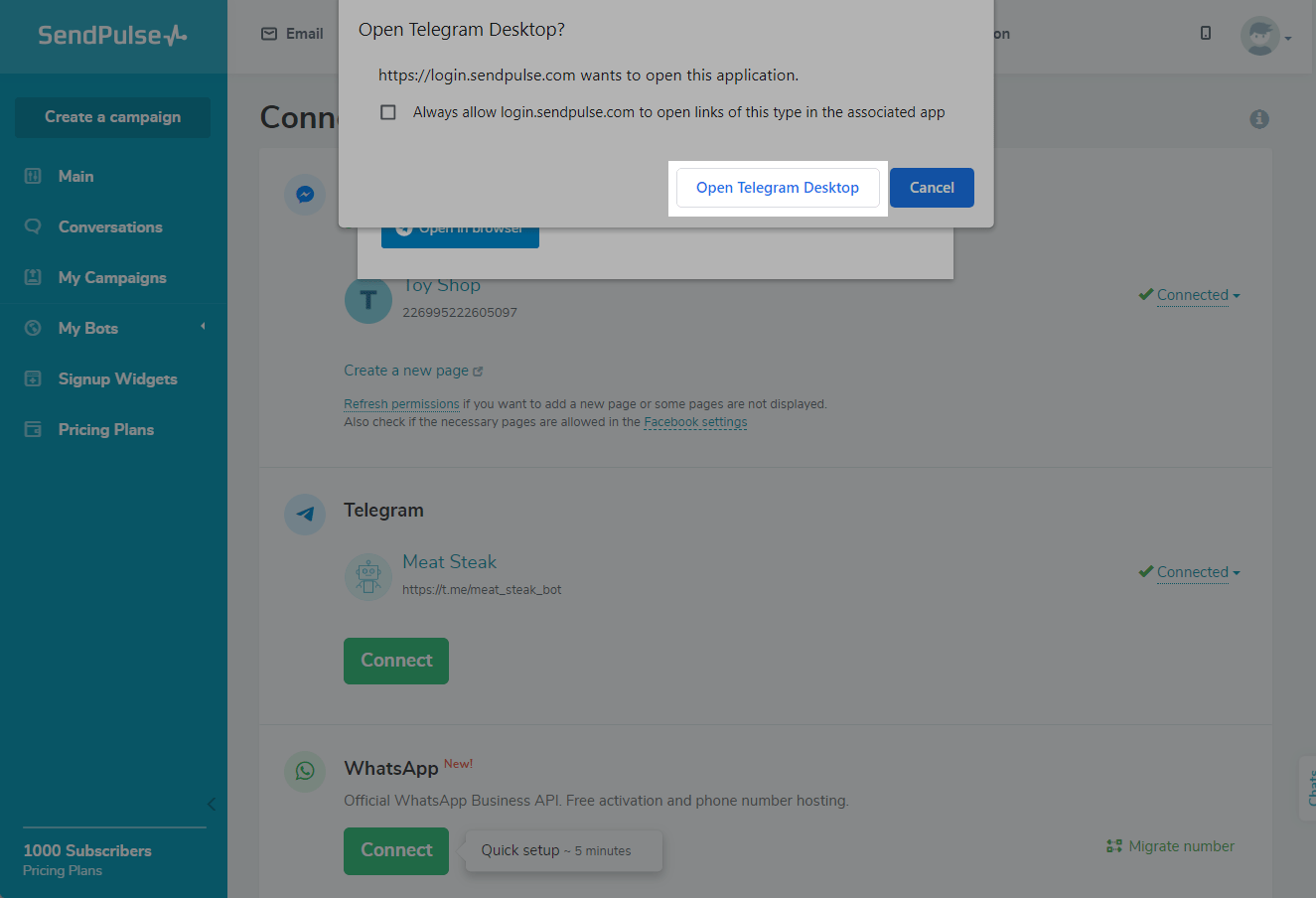This screenshot has width=1316, height=898.
Task: Click the info icon near page title
Action: (1258, 119)
